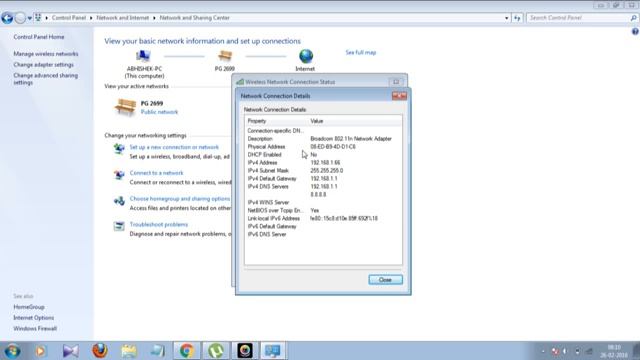
Task: Select Network and Internet in the breadcrumb
Action: coord(122,18)
